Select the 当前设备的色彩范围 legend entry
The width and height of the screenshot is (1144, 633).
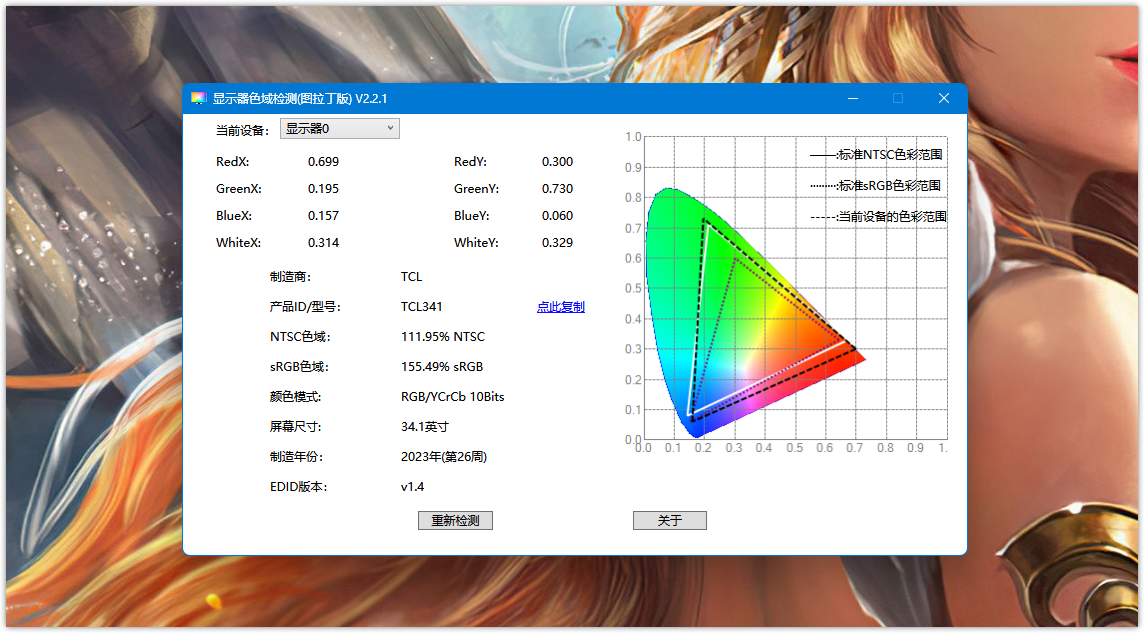tap(878, 216)
